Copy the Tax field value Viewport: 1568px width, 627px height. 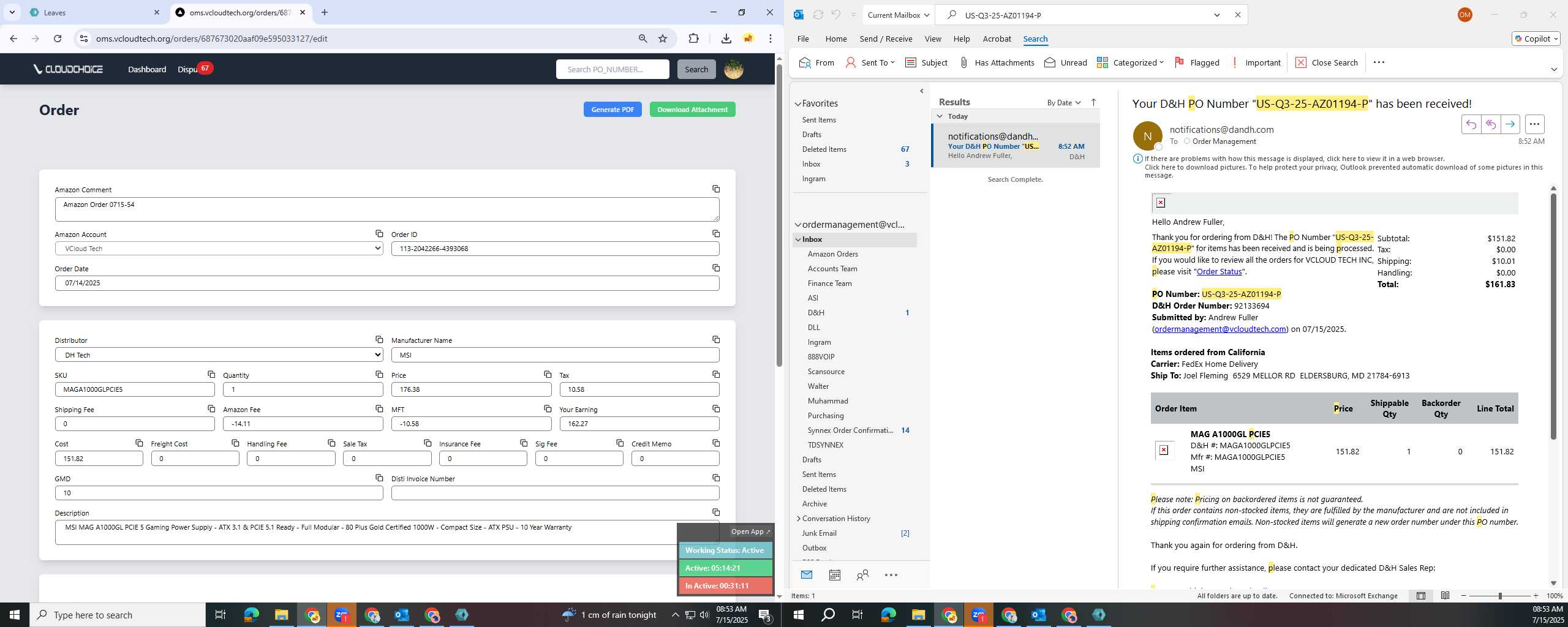pyautogui.click(x=715, y=375)
